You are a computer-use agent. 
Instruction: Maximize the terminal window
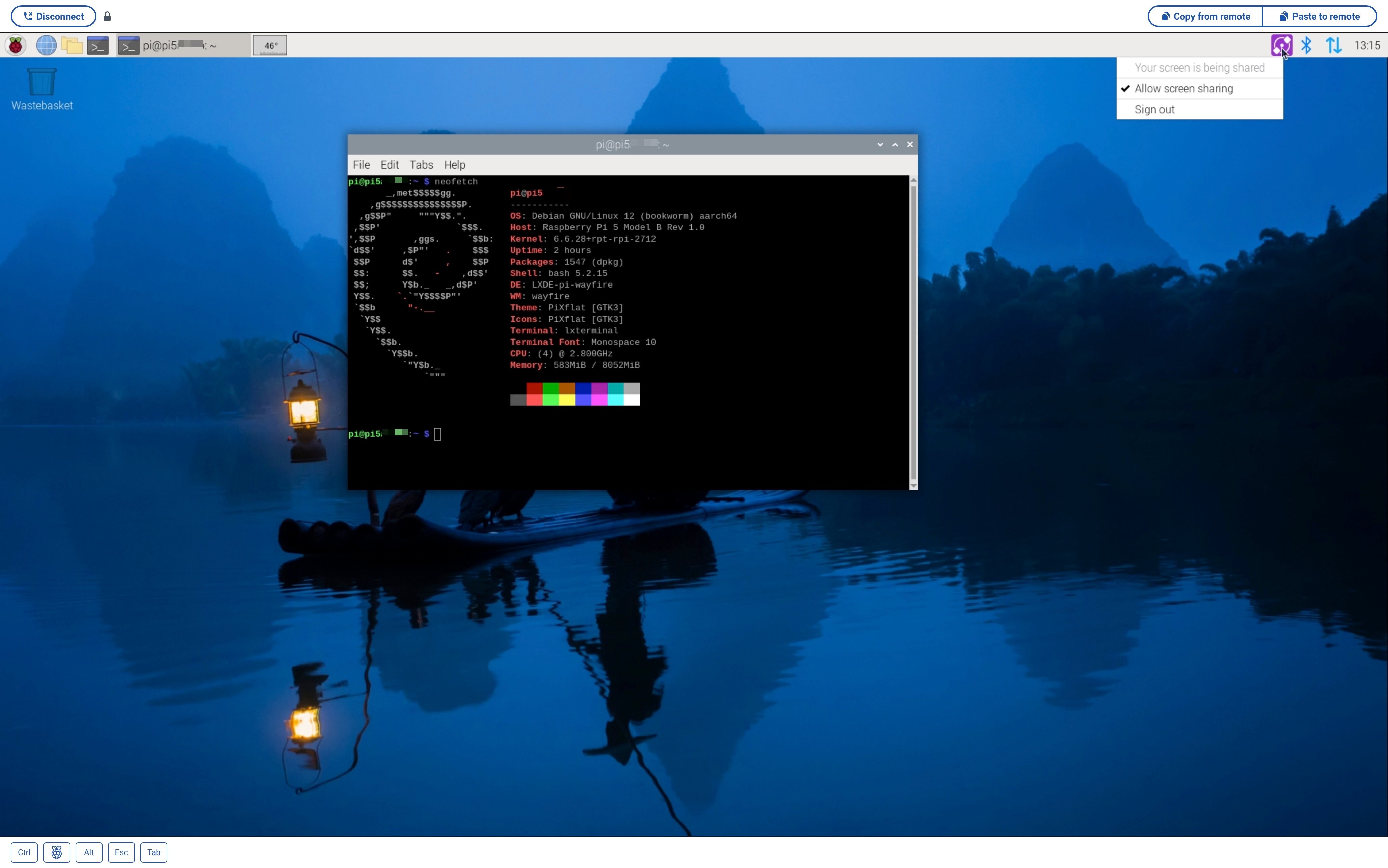(x=895, y=145)
